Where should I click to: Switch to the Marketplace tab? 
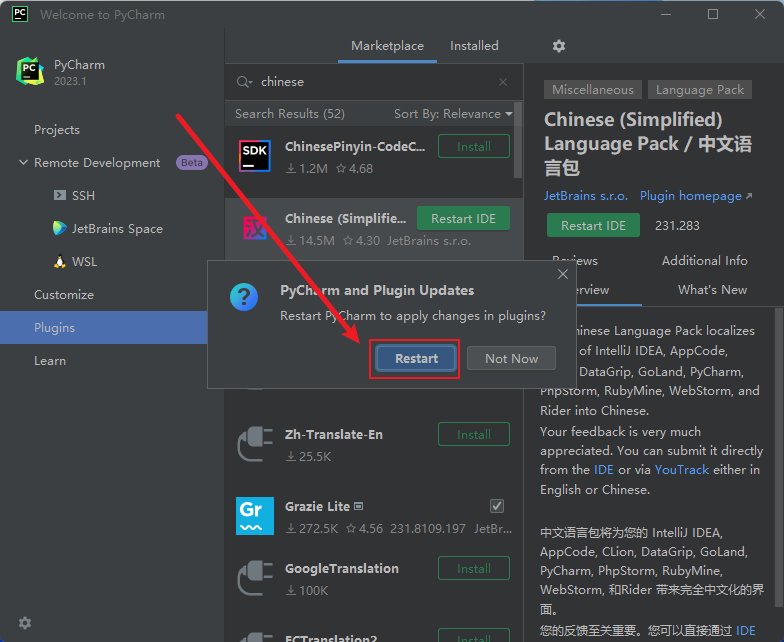click(x=387, y=46)
